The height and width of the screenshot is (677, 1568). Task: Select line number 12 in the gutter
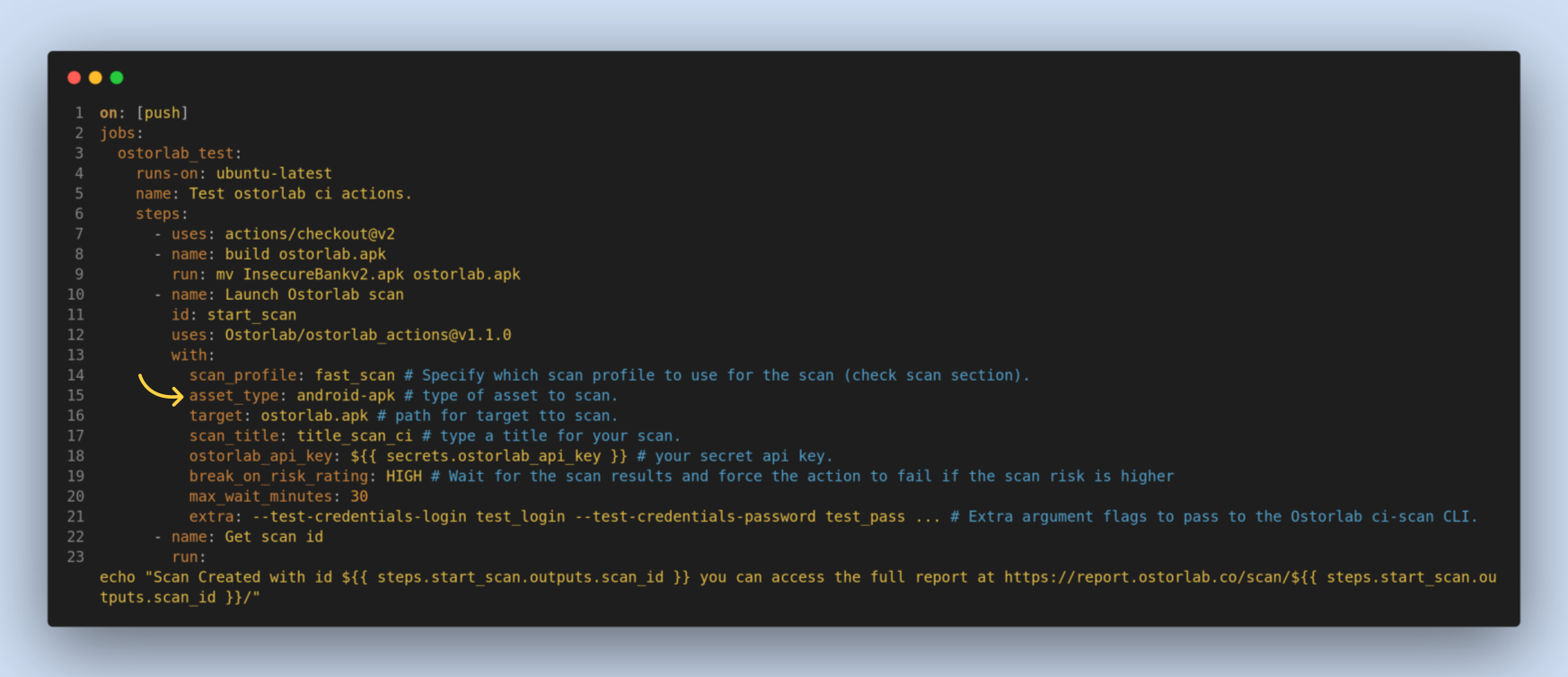[x=76, y=335]
